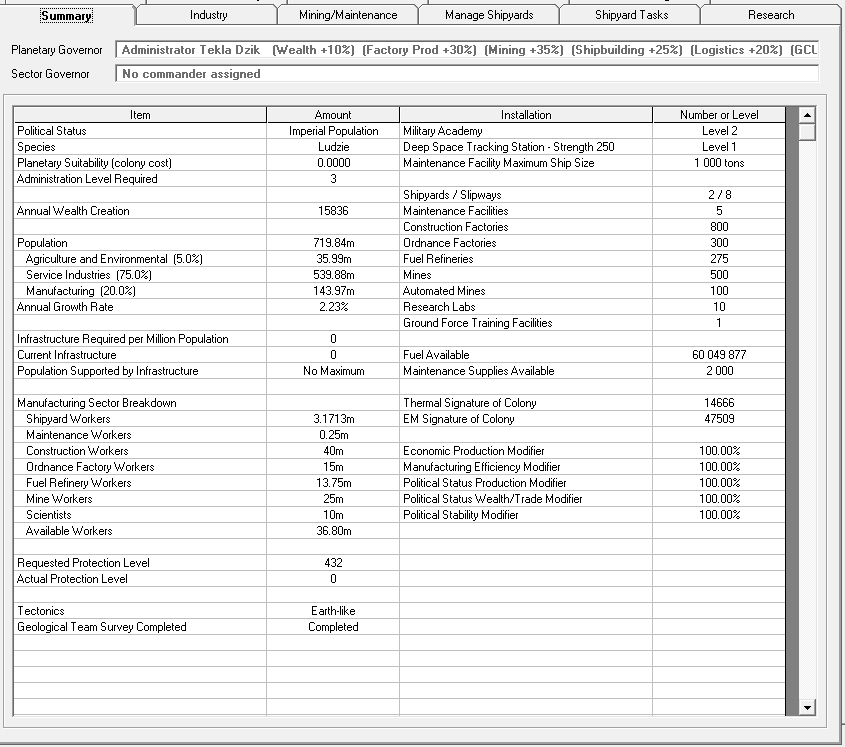Click the 'Mine Workers' label
Image resolution: width=845 pixels, height=747 pixels.
(59, 499)
